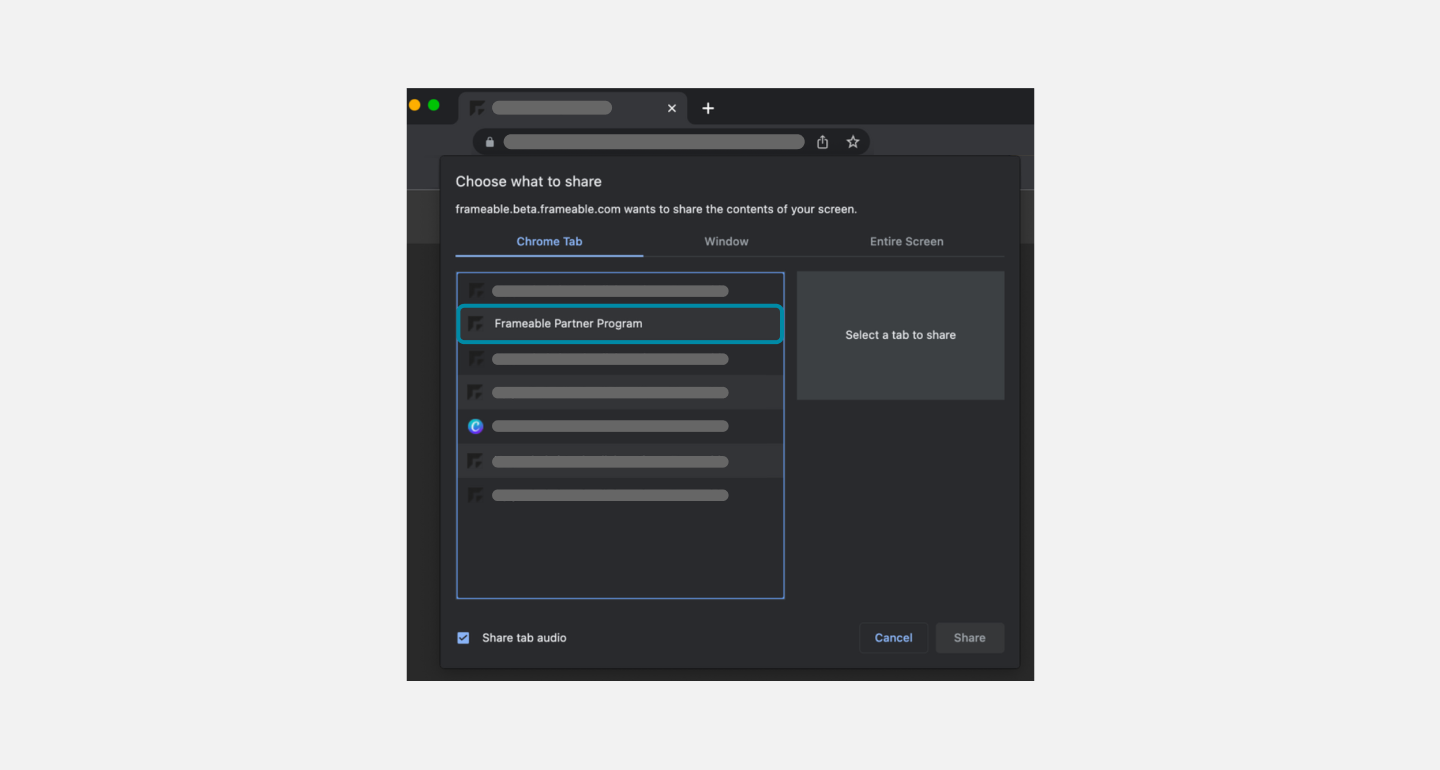
Task: Select the Frameable Partner Program tab
Action: [620, 323]
